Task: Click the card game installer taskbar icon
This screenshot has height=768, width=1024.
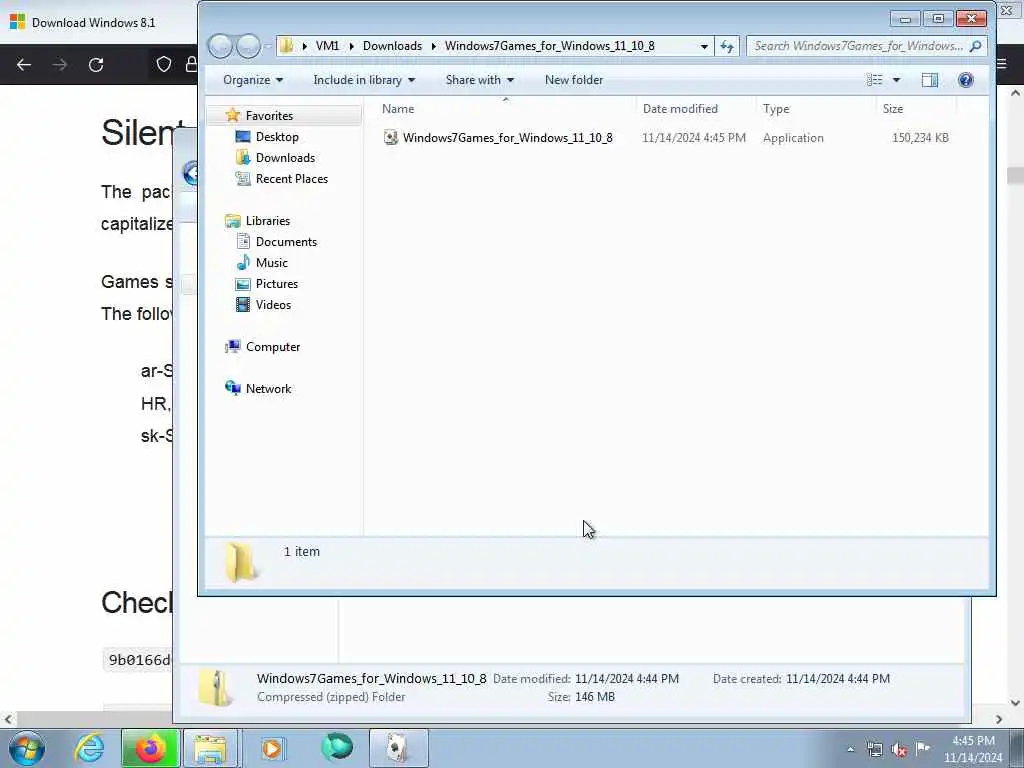Action: coord(398,748)
